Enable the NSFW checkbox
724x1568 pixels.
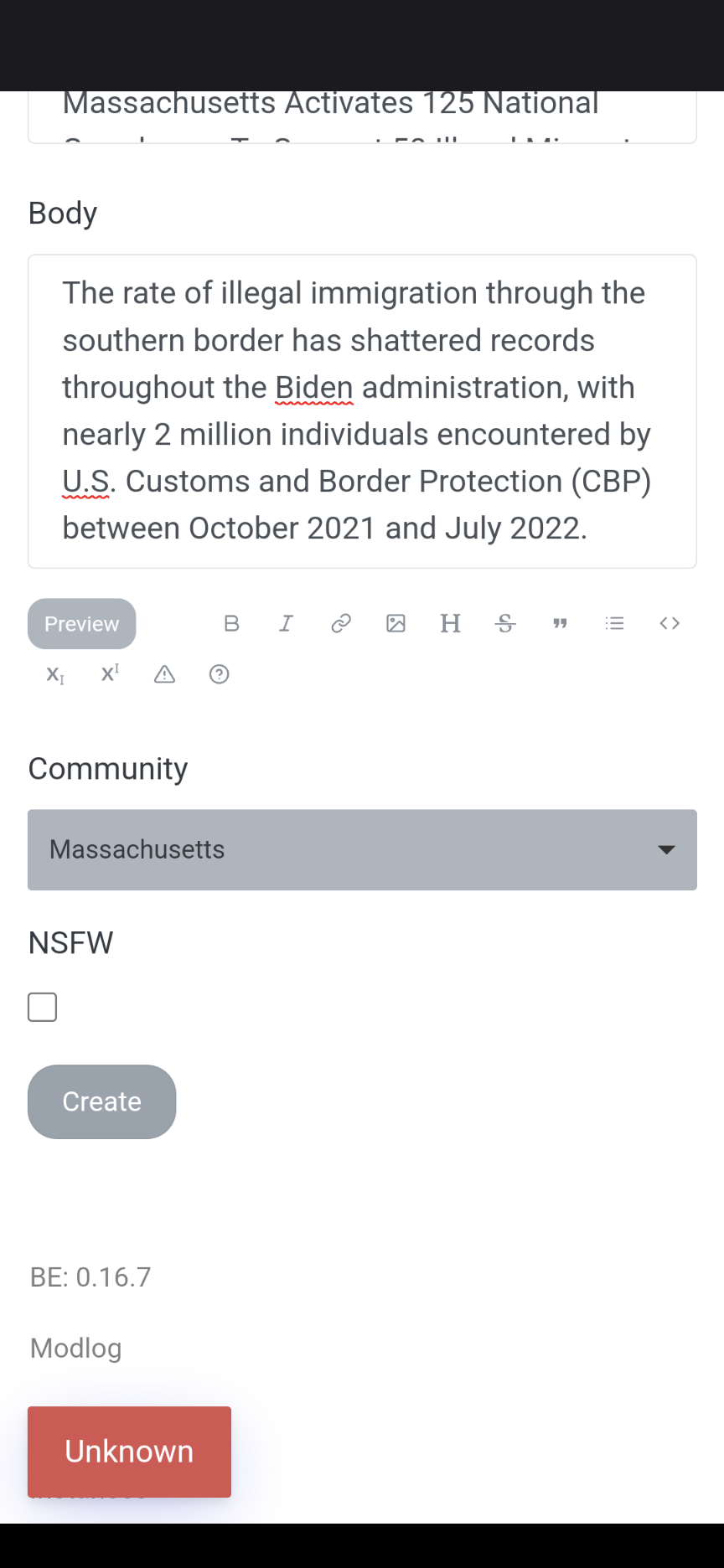(42, 1007)
